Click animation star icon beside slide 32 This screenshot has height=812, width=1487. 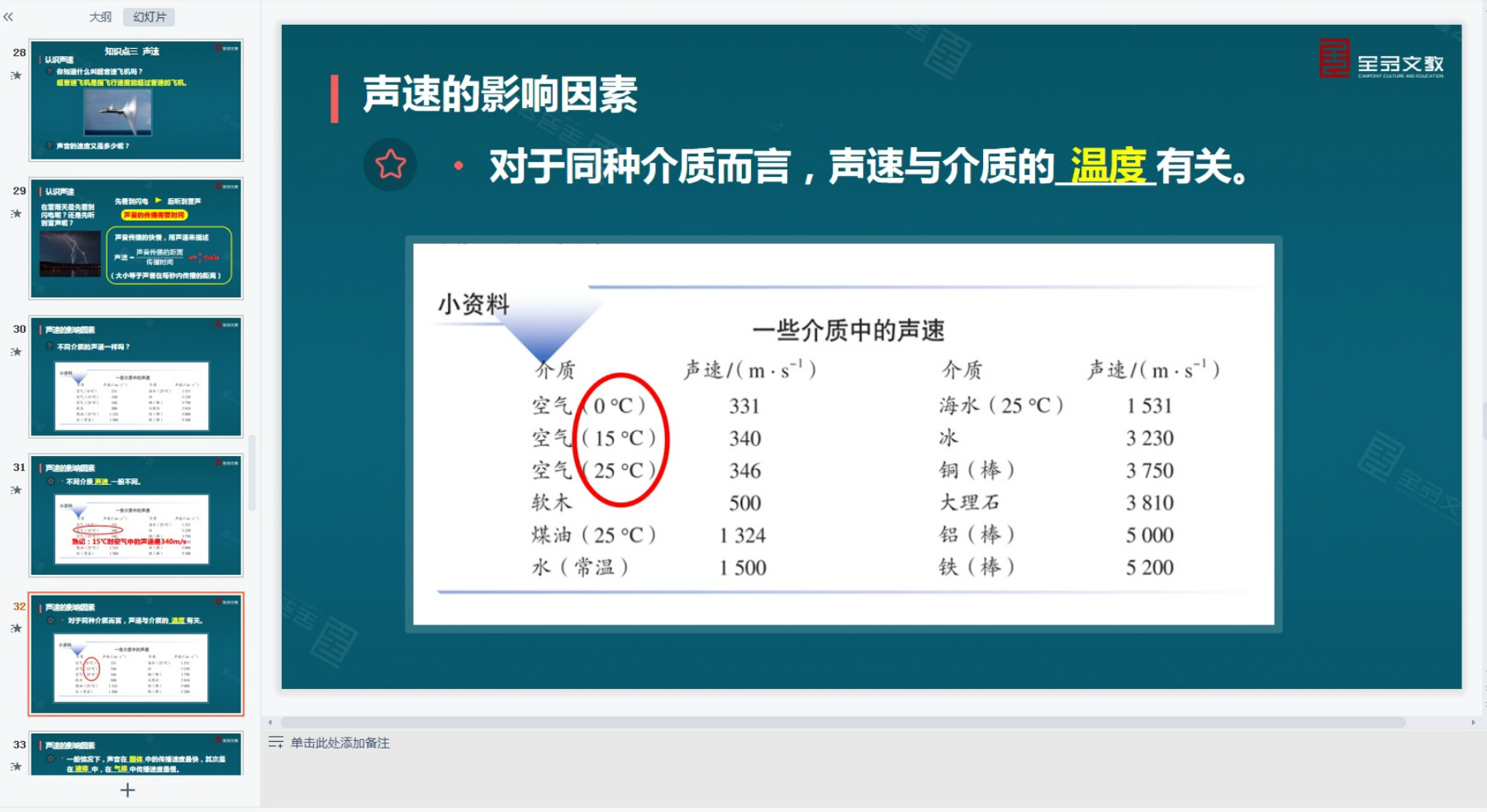16,629
